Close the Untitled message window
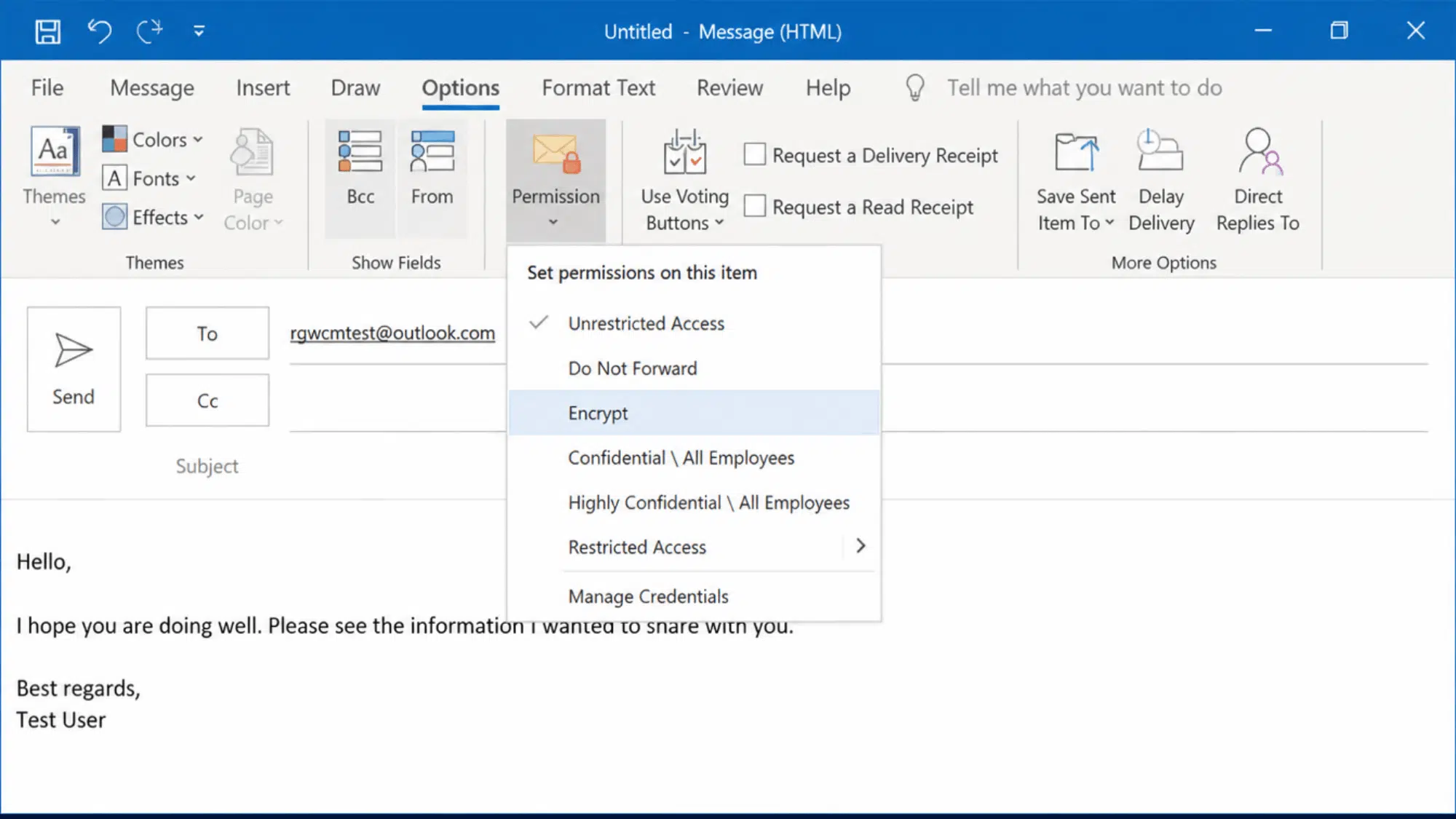 [1415, 31]
